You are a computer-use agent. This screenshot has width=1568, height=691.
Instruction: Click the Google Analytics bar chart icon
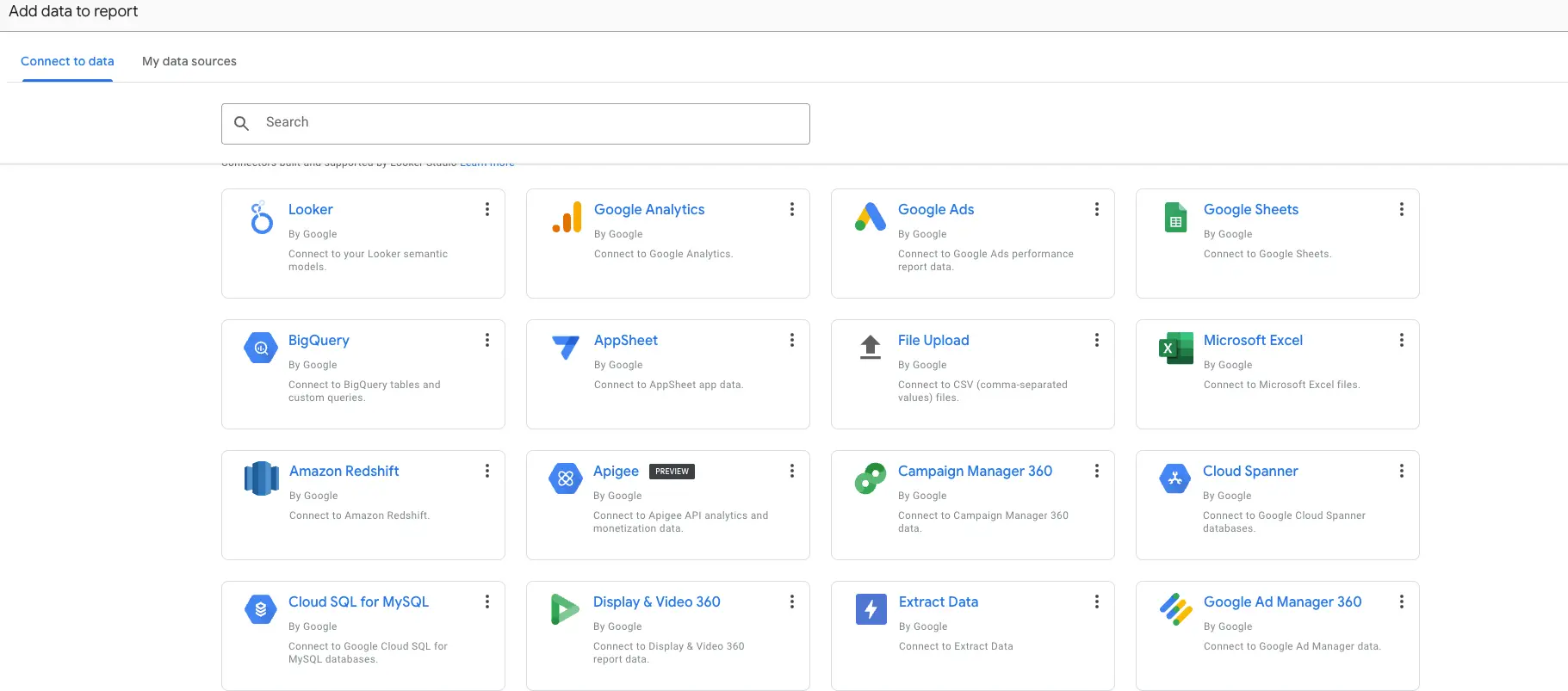coord(567,218)
